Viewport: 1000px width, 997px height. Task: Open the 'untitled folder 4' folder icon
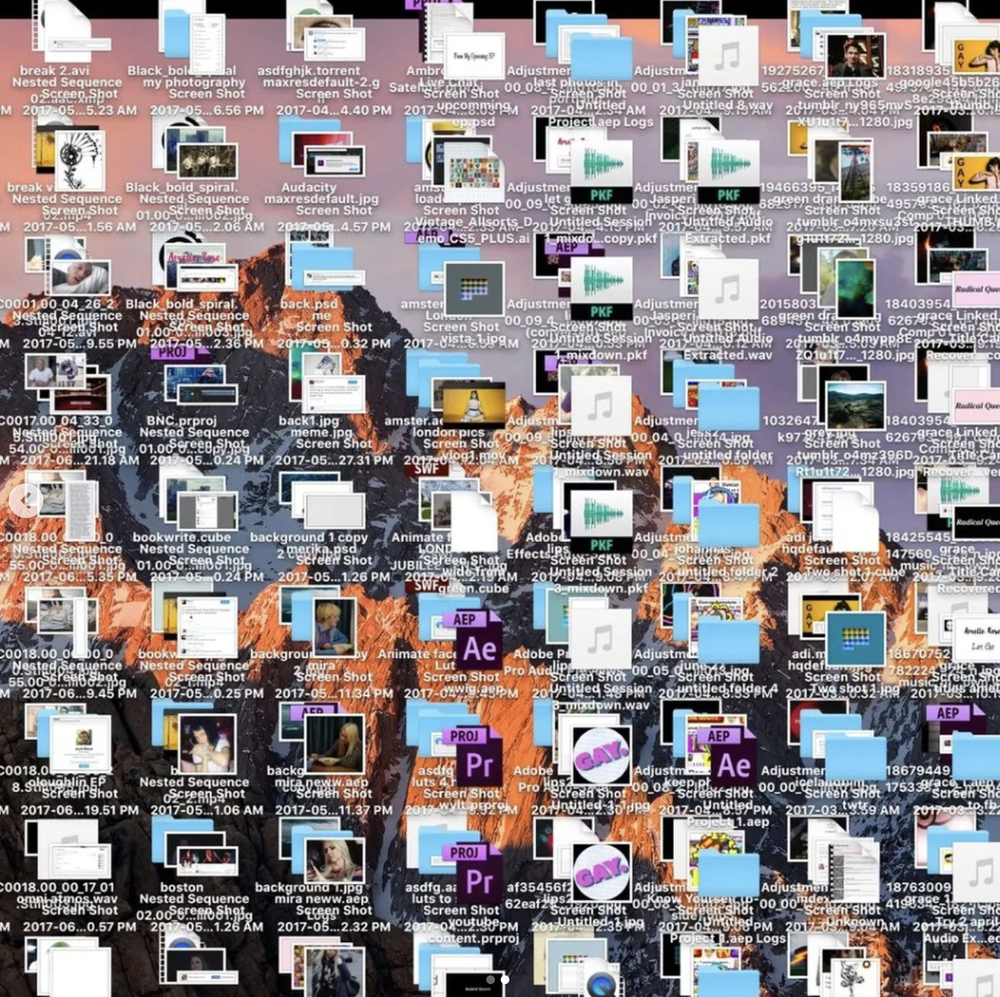point(728,641)
